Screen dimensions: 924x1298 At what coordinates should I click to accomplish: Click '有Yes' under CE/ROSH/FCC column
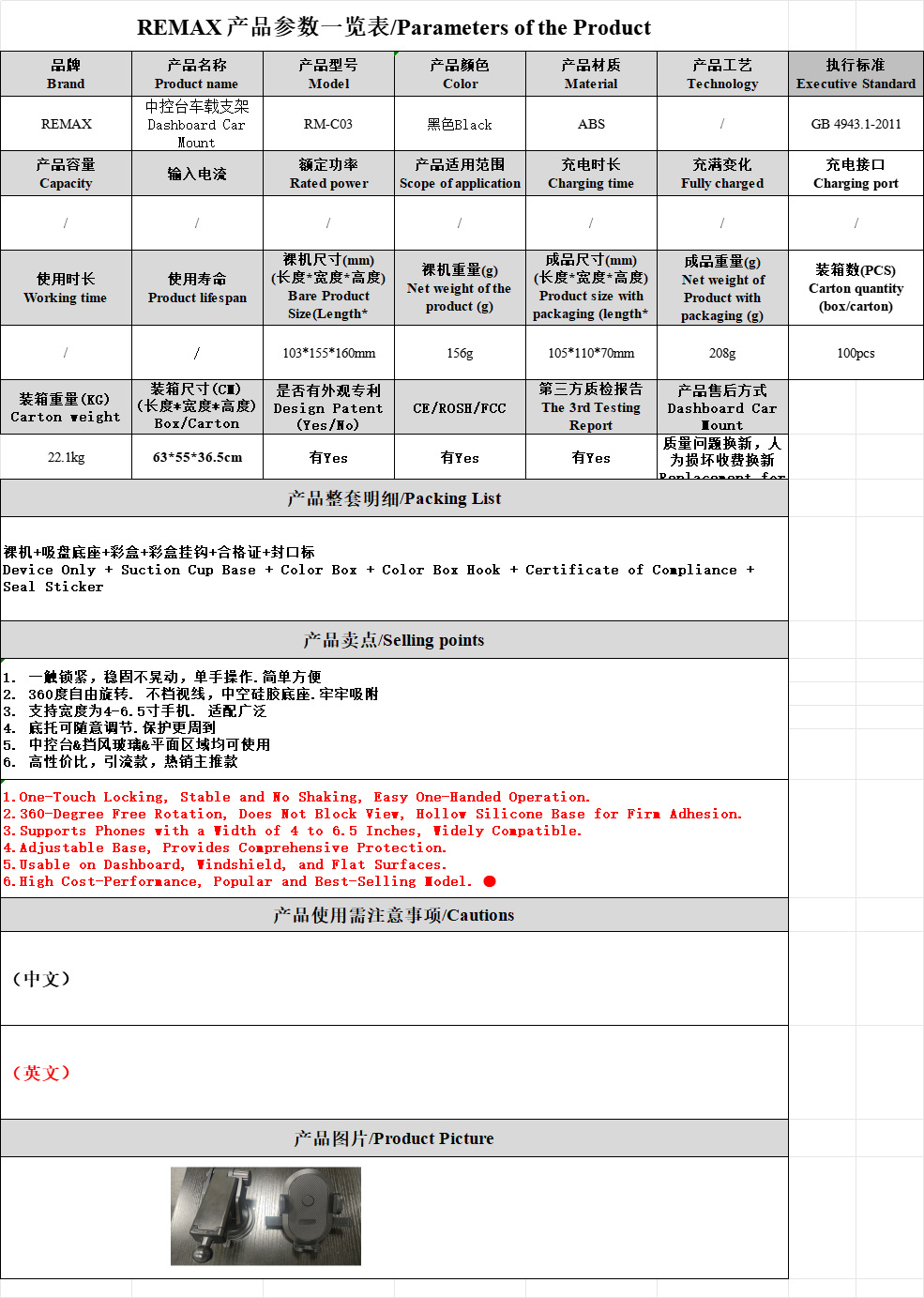[x=460, y=457]
